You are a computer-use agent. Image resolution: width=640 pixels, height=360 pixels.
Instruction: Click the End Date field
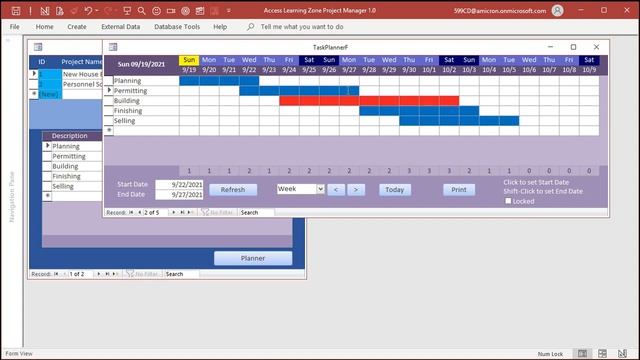point(179,195)
